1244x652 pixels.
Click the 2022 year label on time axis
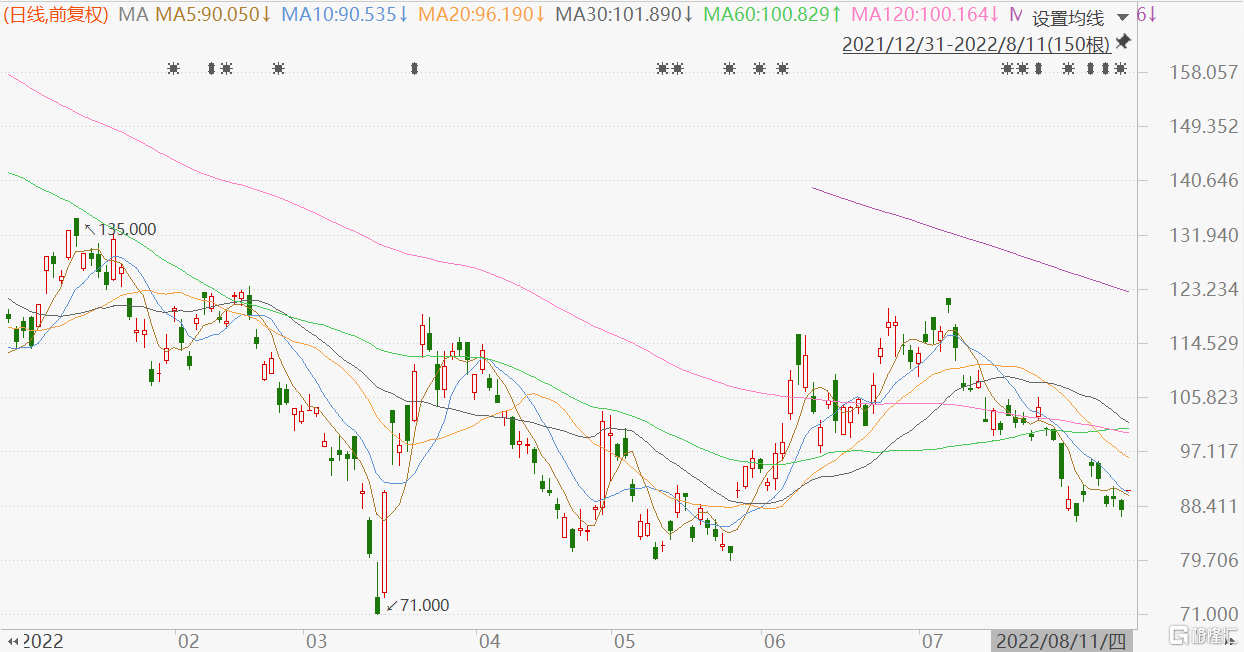(42, 640)
